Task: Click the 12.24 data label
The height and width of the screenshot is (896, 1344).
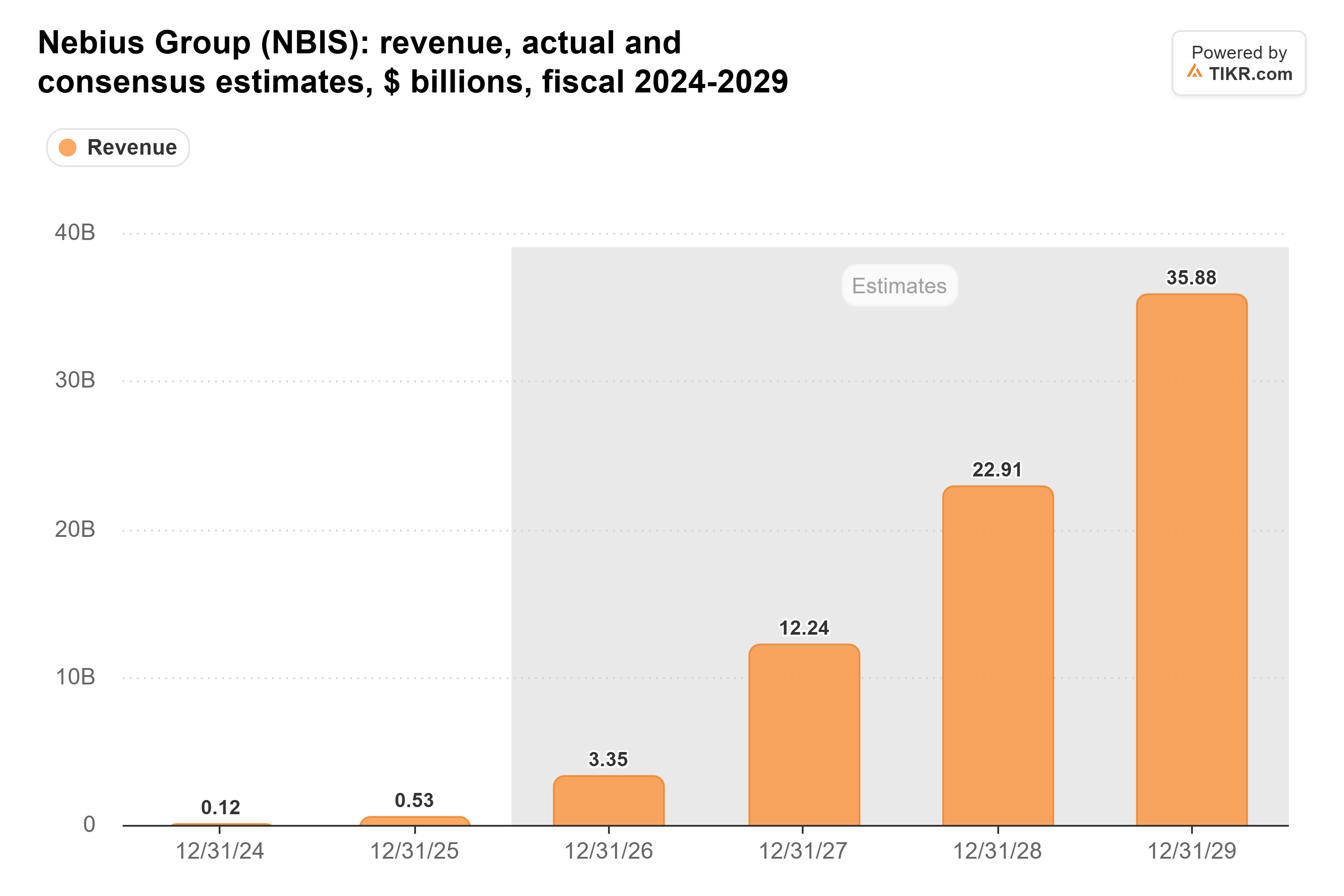Action: click(804, 628)
